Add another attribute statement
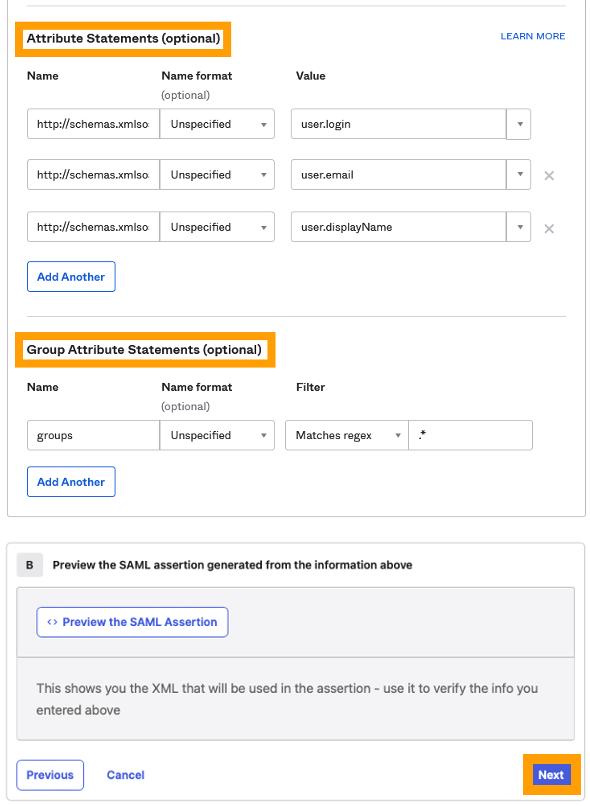The height and width of the screenshot is (806, 590). [71, 277]
